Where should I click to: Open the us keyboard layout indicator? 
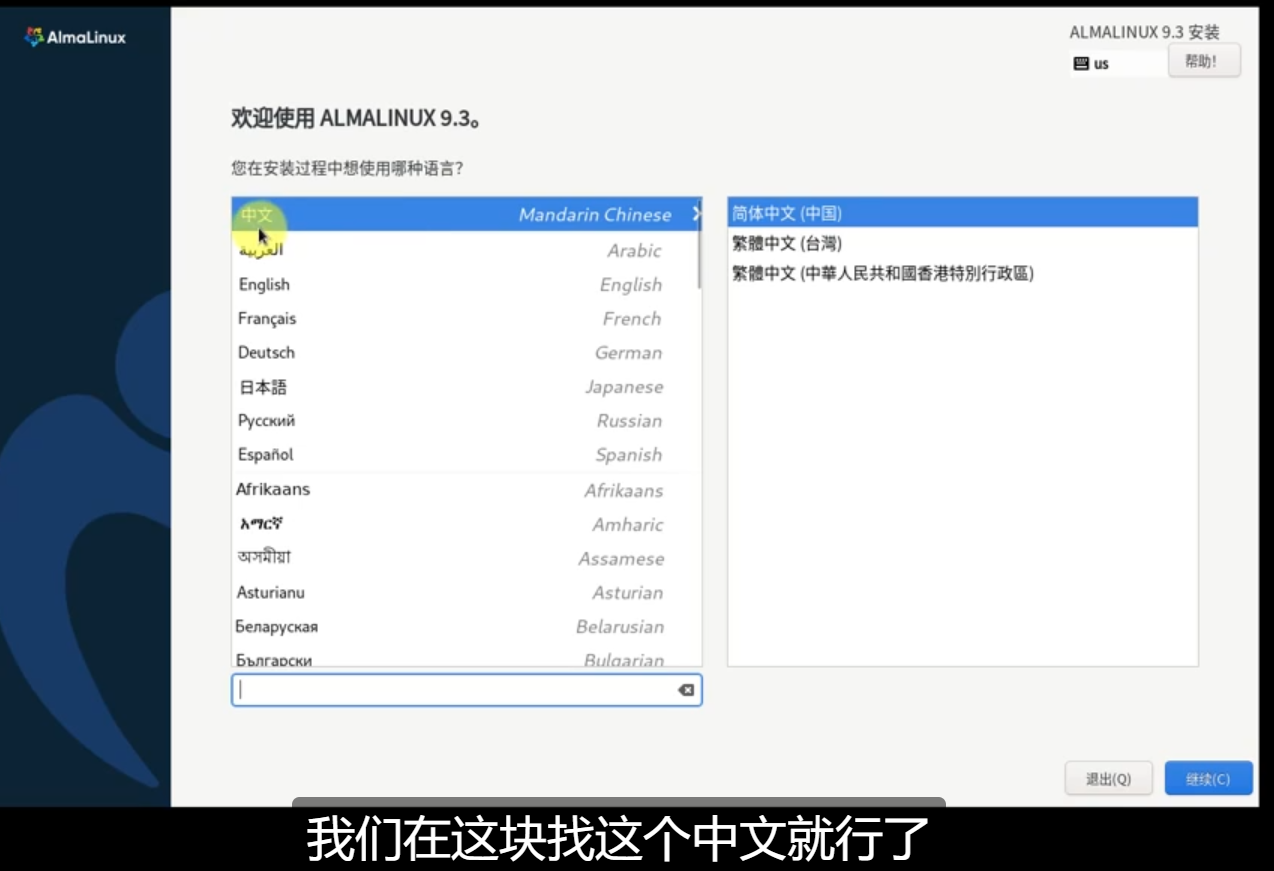(1117, 63)
